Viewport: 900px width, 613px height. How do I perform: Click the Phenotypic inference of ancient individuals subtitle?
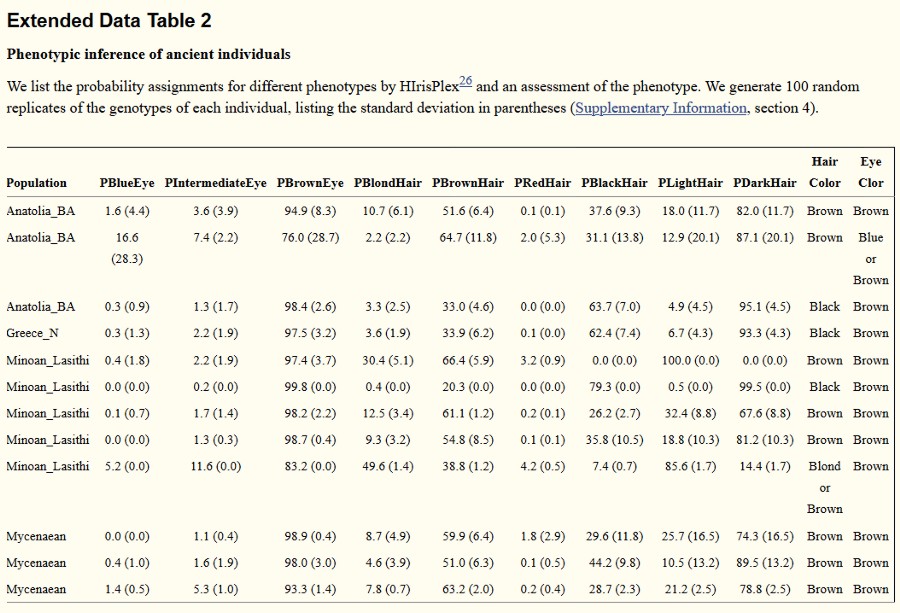tap(148, 54)
